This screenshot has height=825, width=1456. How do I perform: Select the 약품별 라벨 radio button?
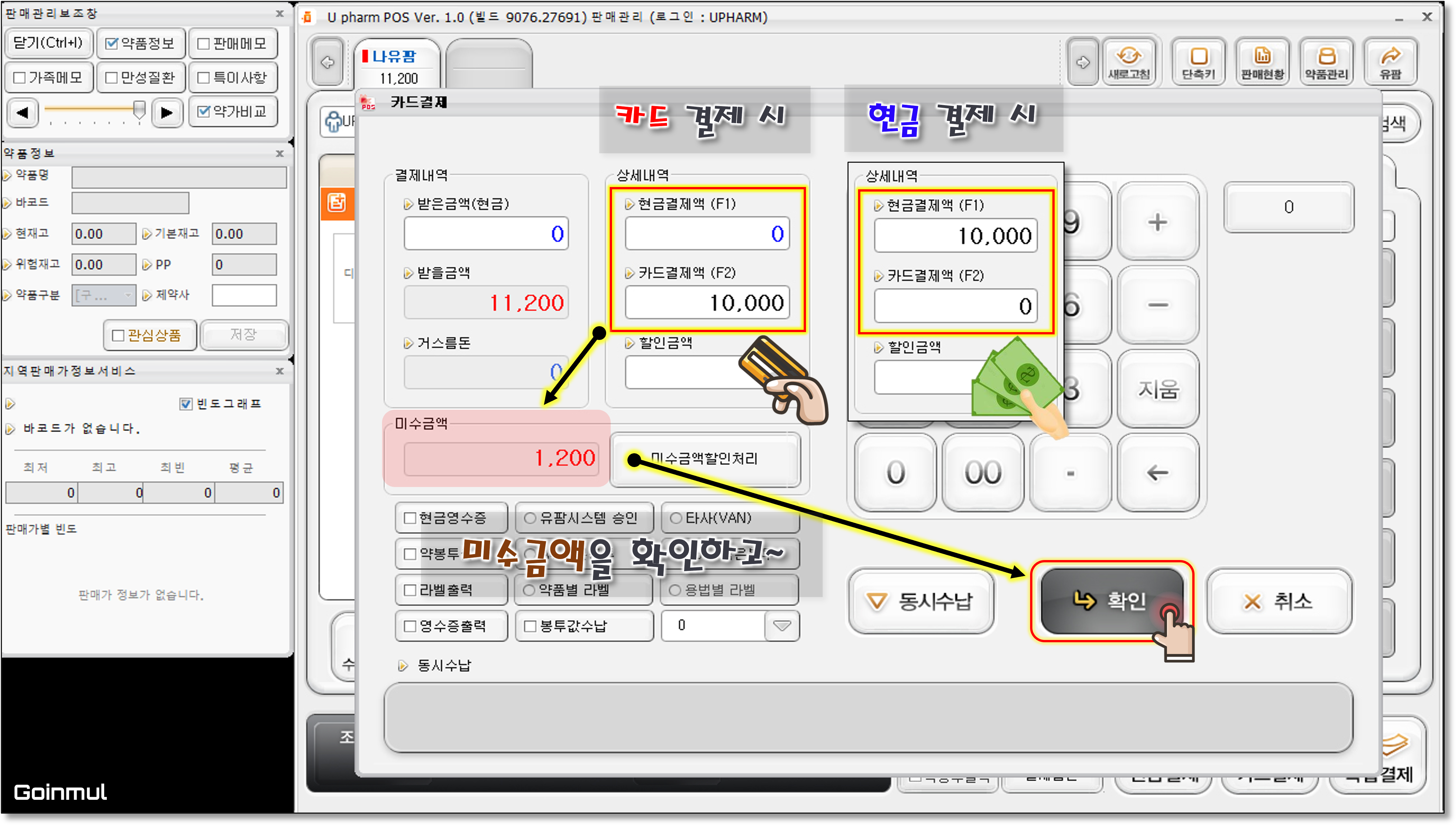tap(529, 590)
